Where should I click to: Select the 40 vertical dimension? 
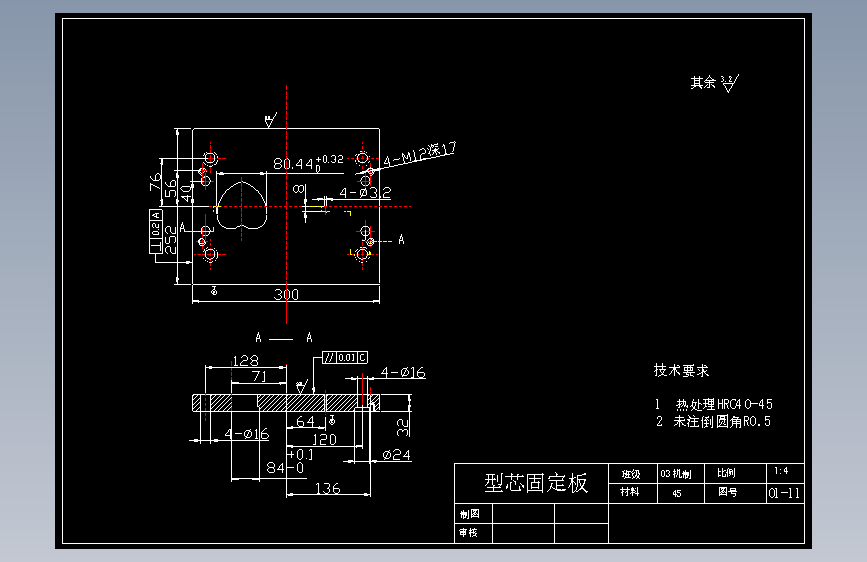point(187,193)
